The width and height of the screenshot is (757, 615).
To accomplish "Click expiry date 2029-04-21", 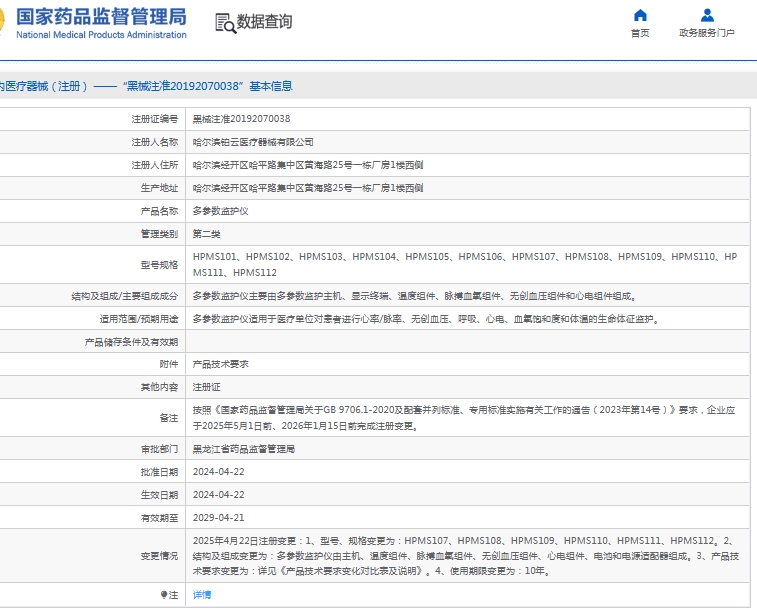I will [x=219, y=517].
